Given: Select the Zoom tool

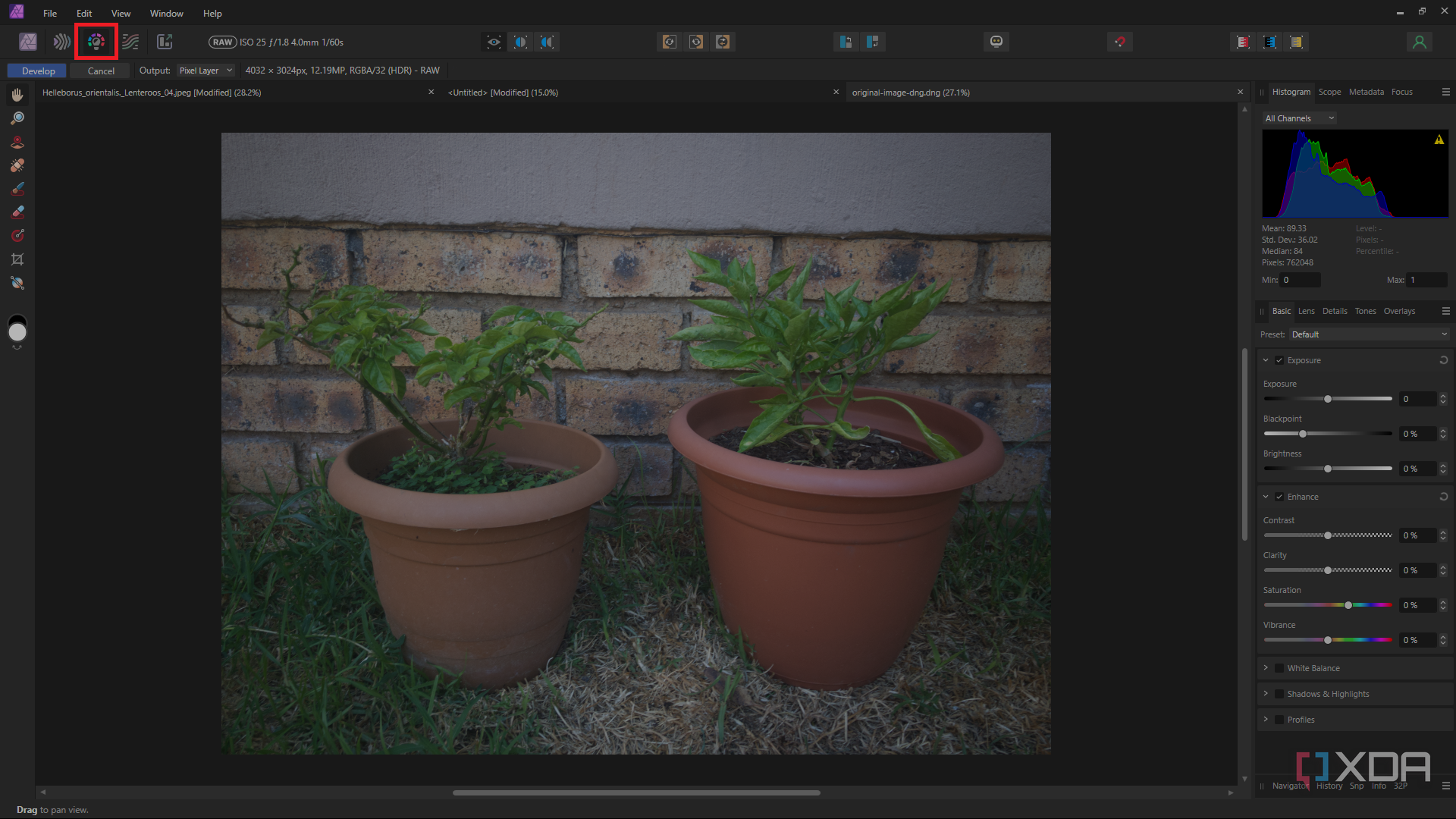Looking at the screenshot, I should [x=17, y=118].
